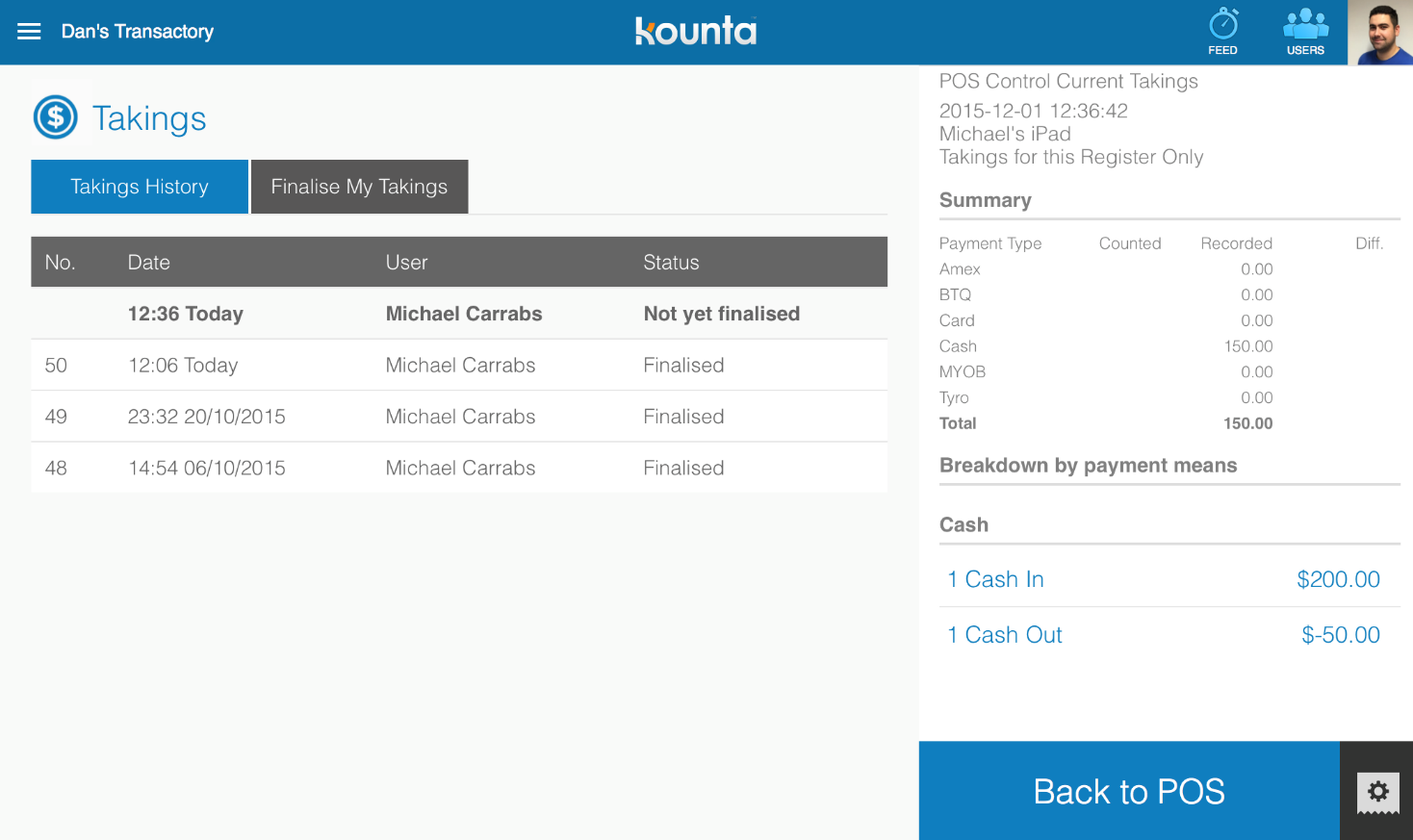Click the BTQ payment type row

[x=1106, y=295]
